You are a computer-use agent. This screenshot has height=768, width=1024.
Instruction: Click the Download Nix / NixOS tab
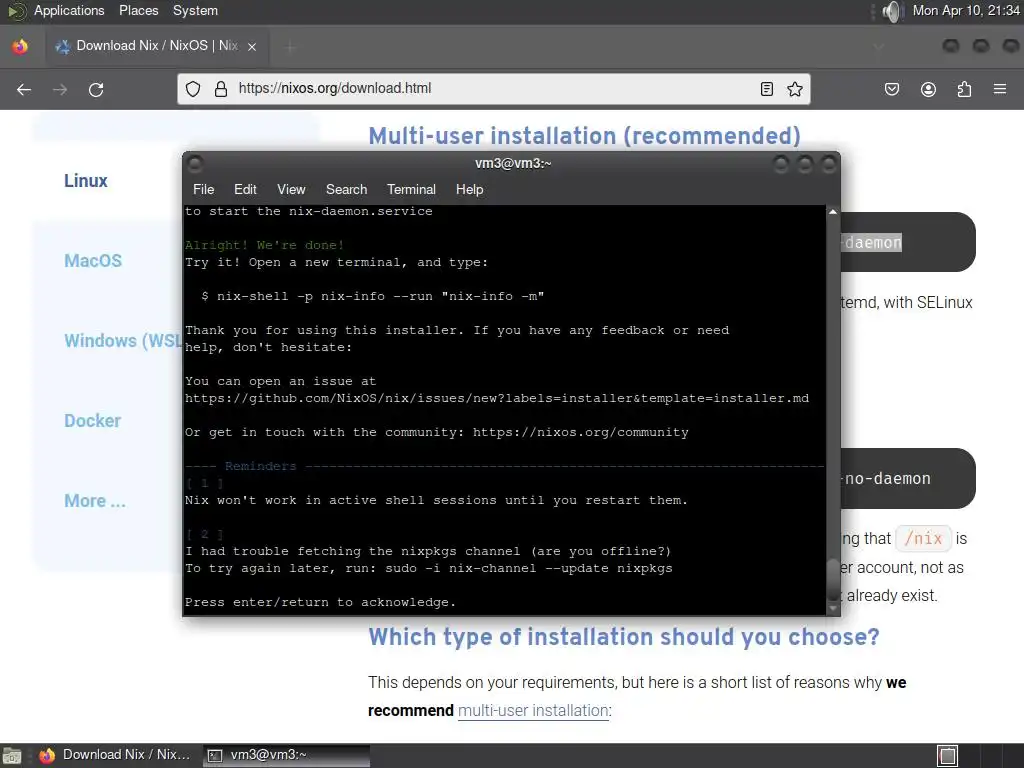point(155,46)
